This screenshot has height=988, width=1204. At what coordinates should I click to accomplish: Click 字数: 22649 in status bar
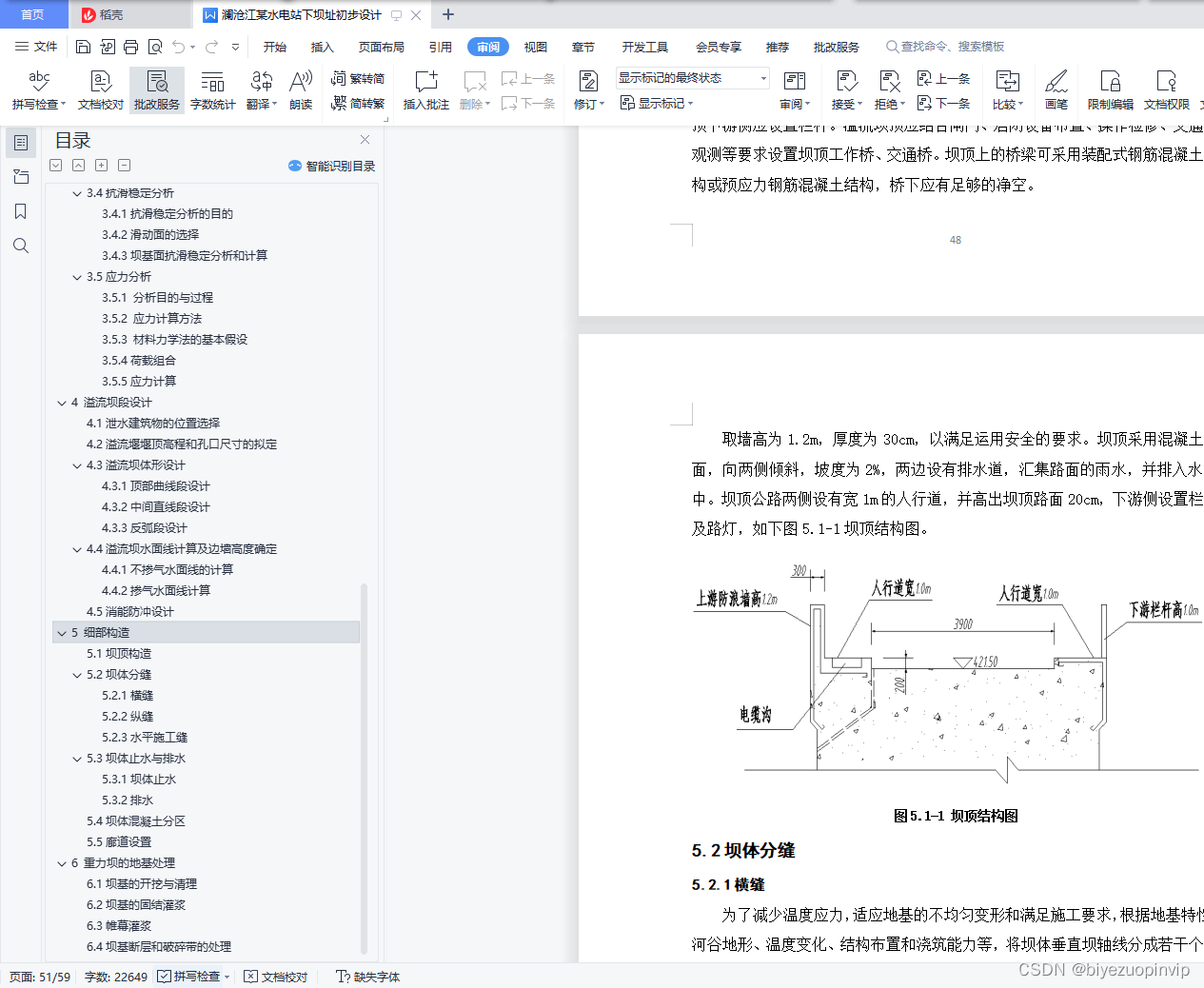[116, 977]
